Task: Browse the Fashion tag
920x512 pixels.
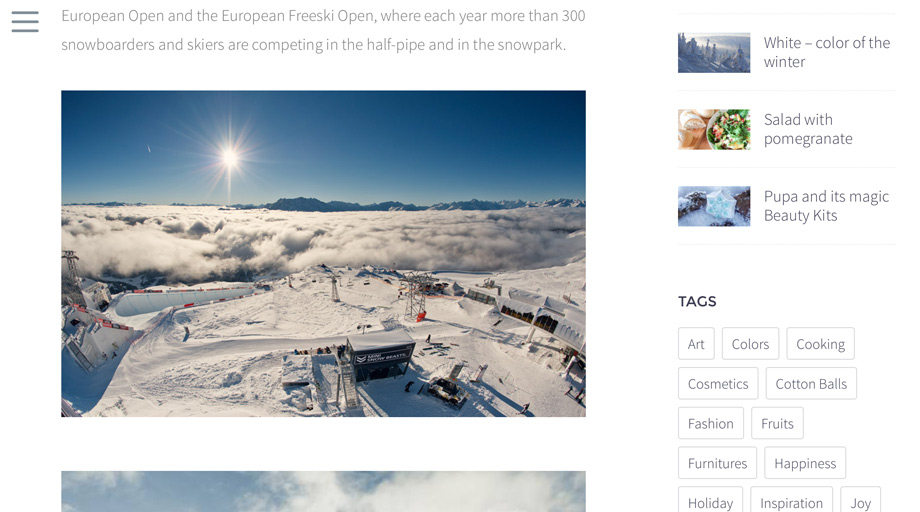Action: point(711,423)
